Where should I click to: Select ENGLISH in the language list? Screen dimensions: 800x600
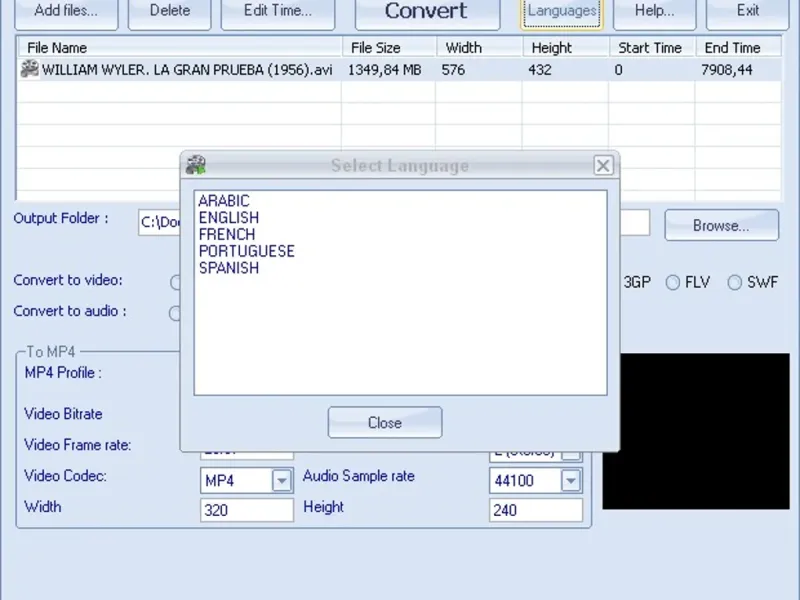(229, 217)
